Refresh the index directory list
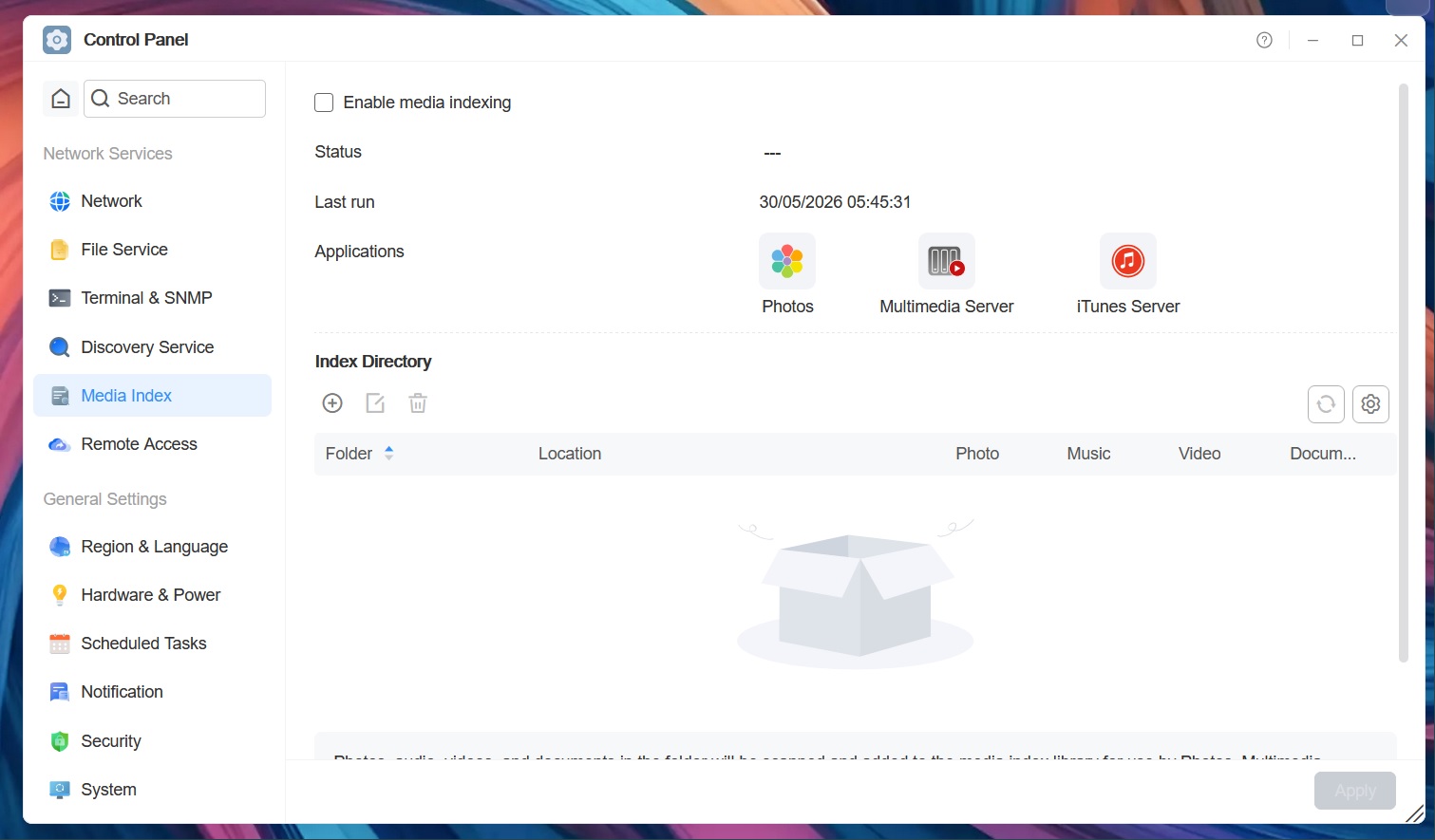The height and width of the screenshot is (840, 1435). pyautogui.click(x=1326, y=404)
